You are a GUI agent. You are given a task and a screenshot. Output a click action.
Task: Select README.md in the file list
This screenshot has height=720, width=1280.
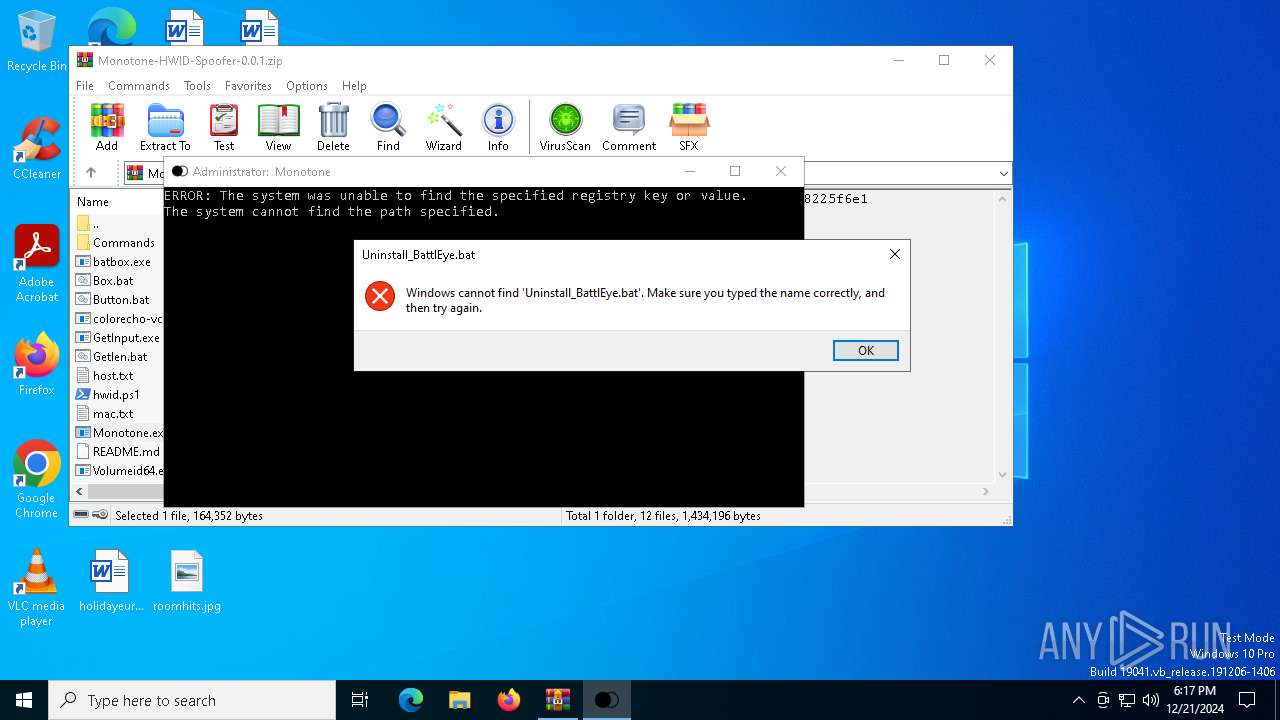pyautogui.click(x=119, y=452)
